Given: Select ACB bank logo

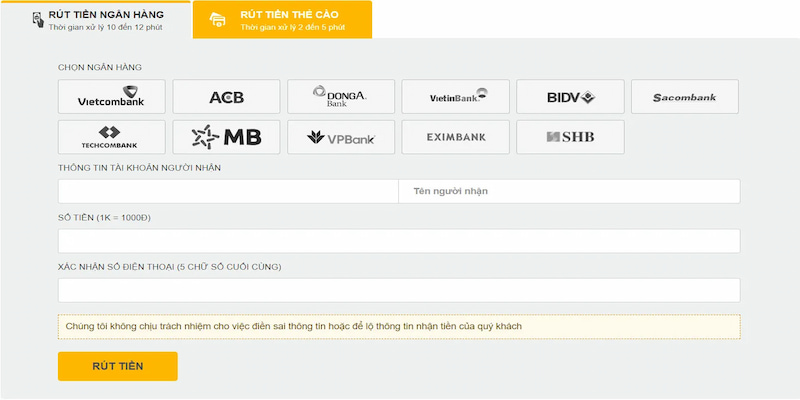Looking at the screenshot, I should [226, 96].
